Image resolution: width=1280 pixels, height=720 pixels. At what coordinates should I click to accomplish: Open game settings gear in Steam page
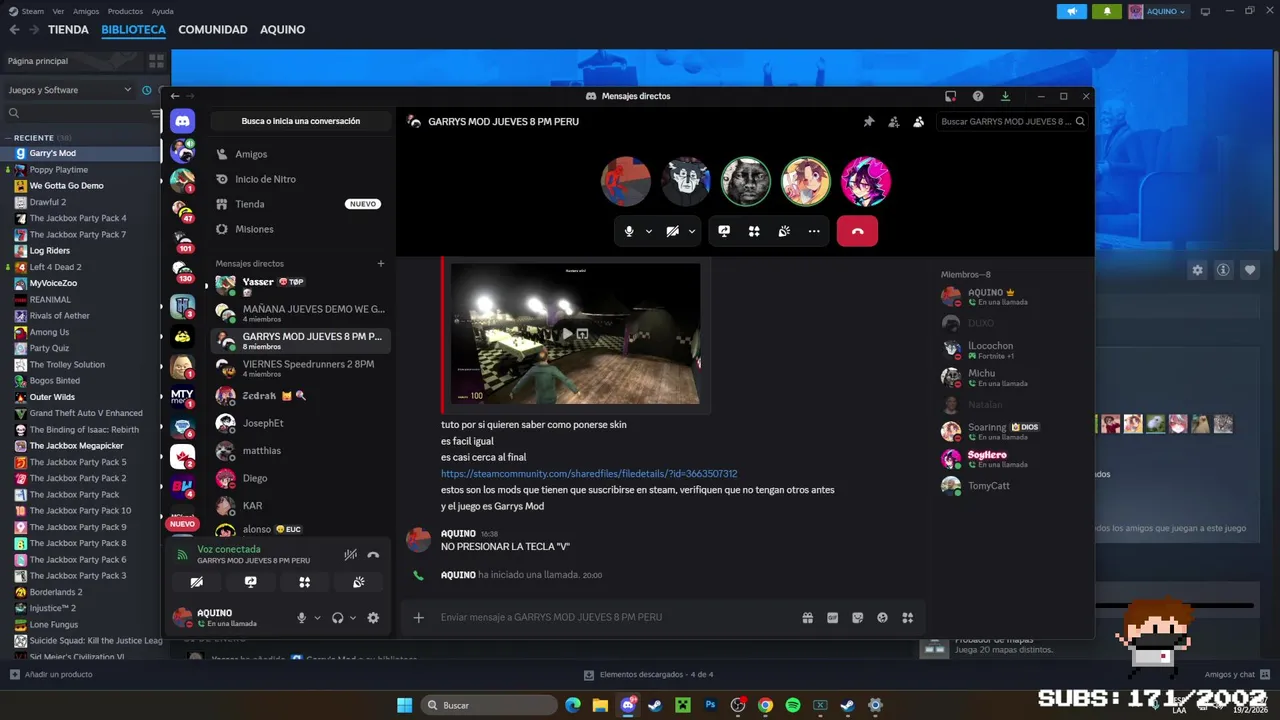pyautogui.click(x=1197, y=270)
